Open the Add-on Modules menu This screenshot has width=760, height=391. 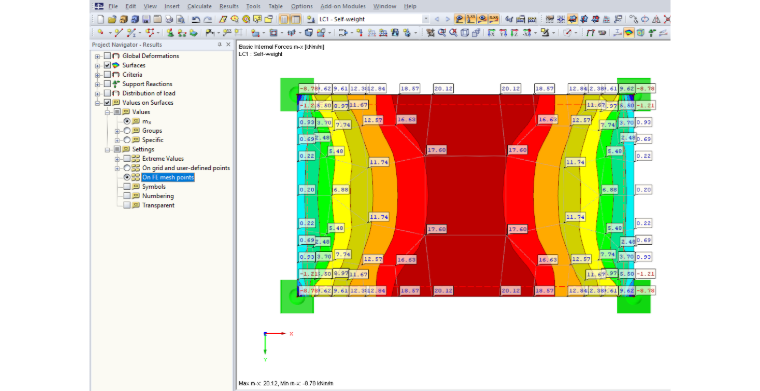(343, 6)
